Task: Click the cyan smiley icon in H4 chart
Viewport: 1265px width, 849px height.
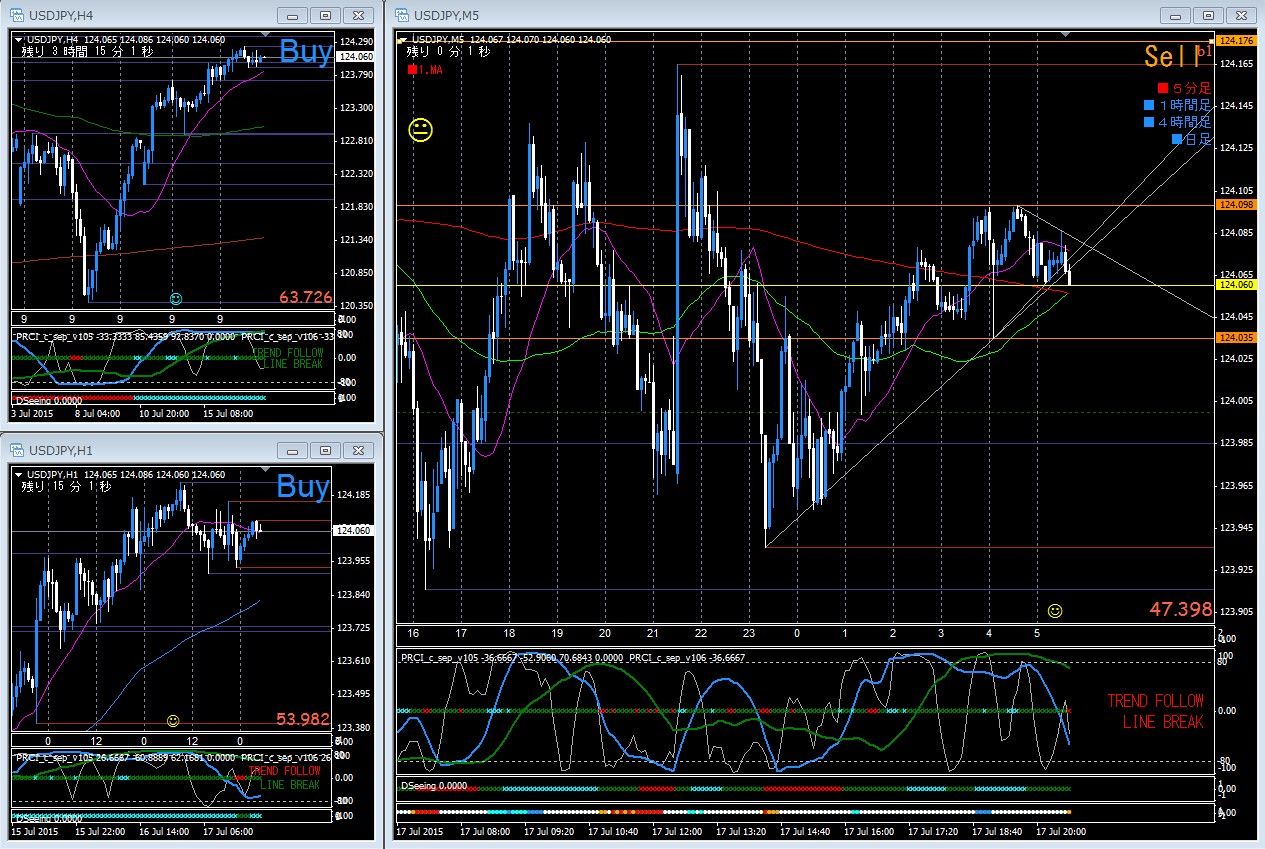Action: [176, 298]
